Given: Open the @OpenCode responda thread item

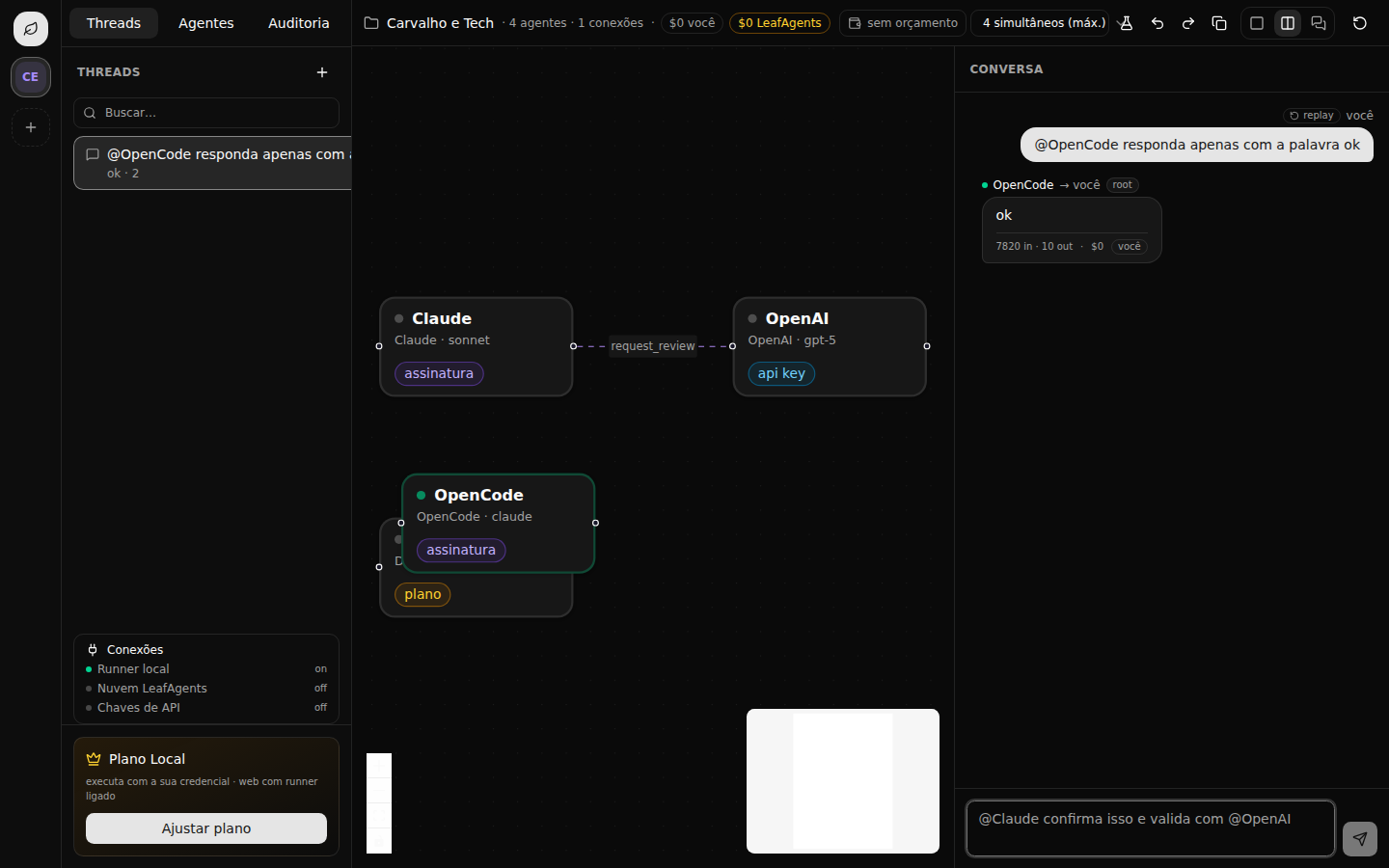Looking at the screenshot, I should [x=212, y=163].
